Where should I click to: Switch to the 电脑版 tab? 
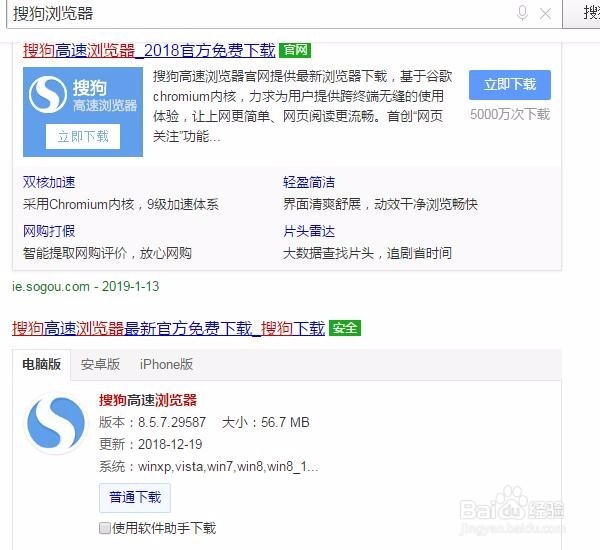(42, 364)
